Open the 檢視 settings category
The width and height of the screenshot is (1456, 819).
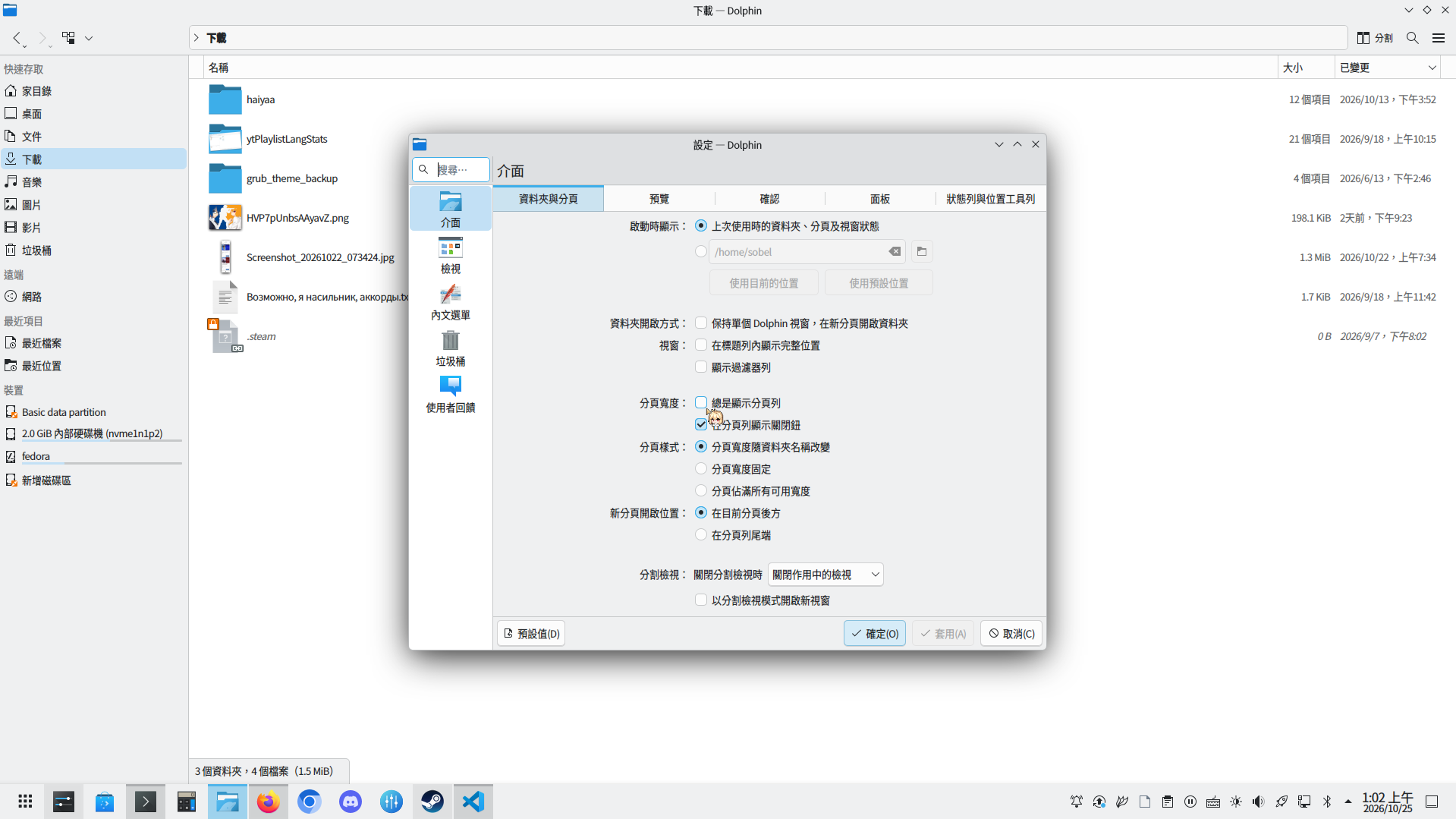pyautogui.click(x=451, y=256)
